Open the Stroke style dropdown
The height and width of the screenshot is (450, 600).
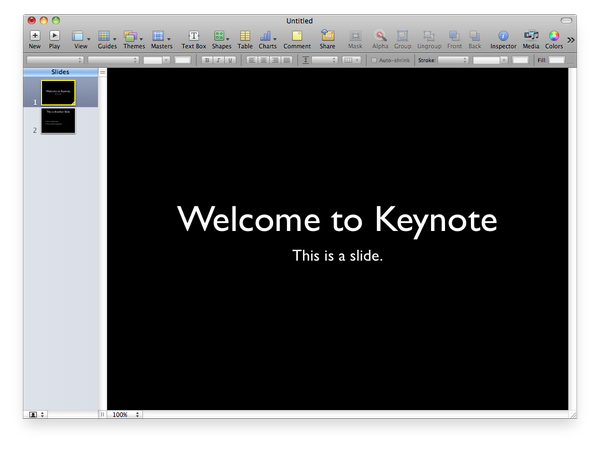pos(453,60)
